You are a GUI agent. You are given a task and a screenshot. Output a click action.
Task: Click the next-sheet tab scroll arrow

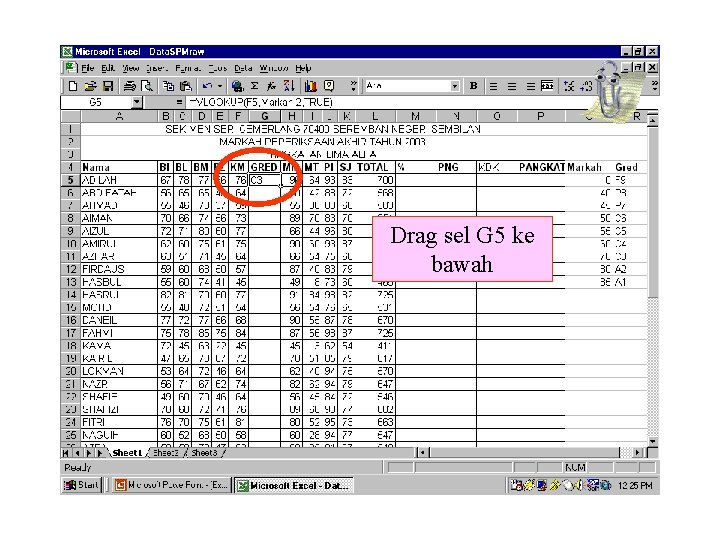pyautogui.click(x=88, y=453)
